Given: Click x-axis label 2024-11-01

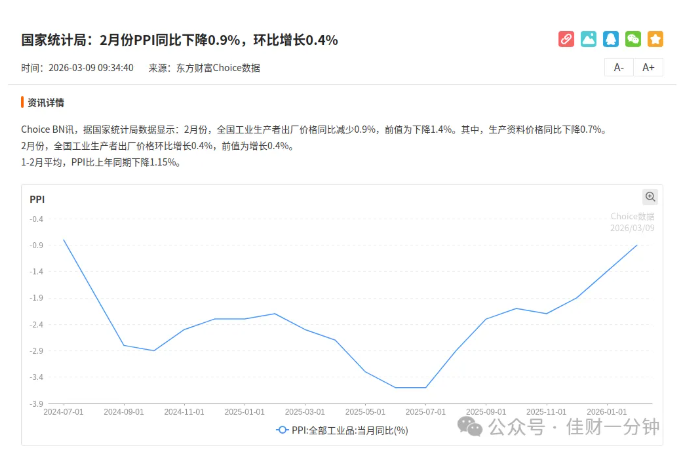Looking at the screenshot, I should point(184,412).
